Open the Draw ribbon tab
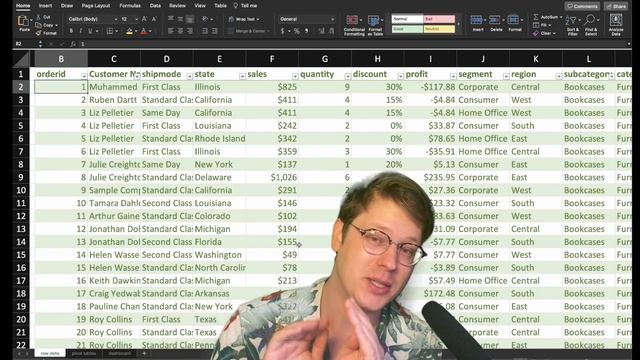The image size is (640, 360). [67, 6]
